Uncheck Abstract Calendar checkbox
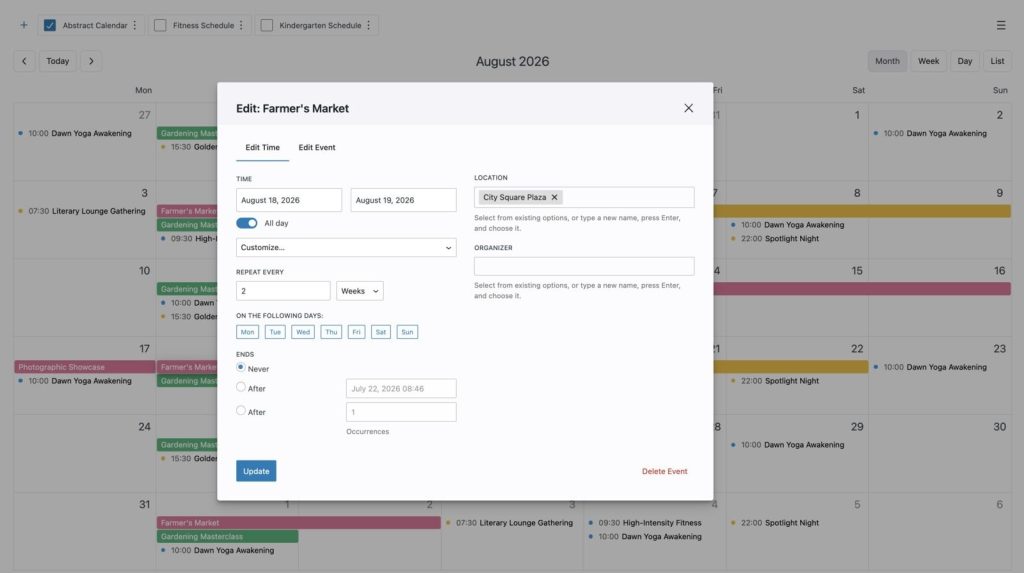Image resolution: width=1024 pixels, height=573 pixels. (x=50, y=25)
